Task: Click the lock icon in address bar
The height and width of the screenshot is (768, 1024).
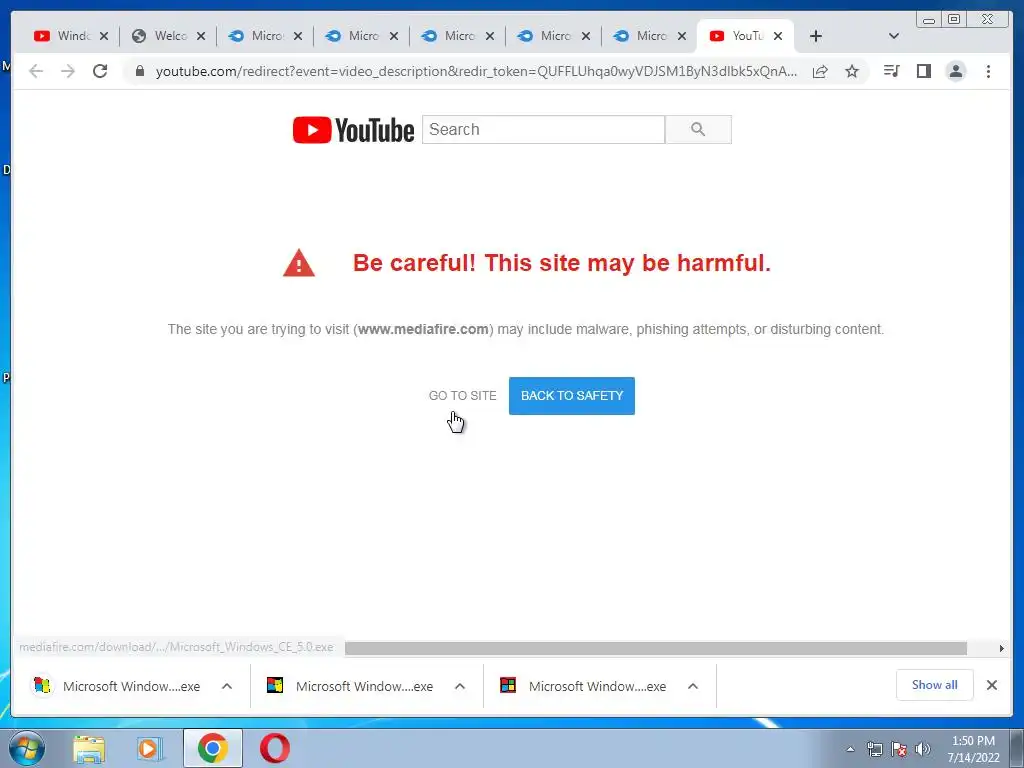Action: (140, 71)
